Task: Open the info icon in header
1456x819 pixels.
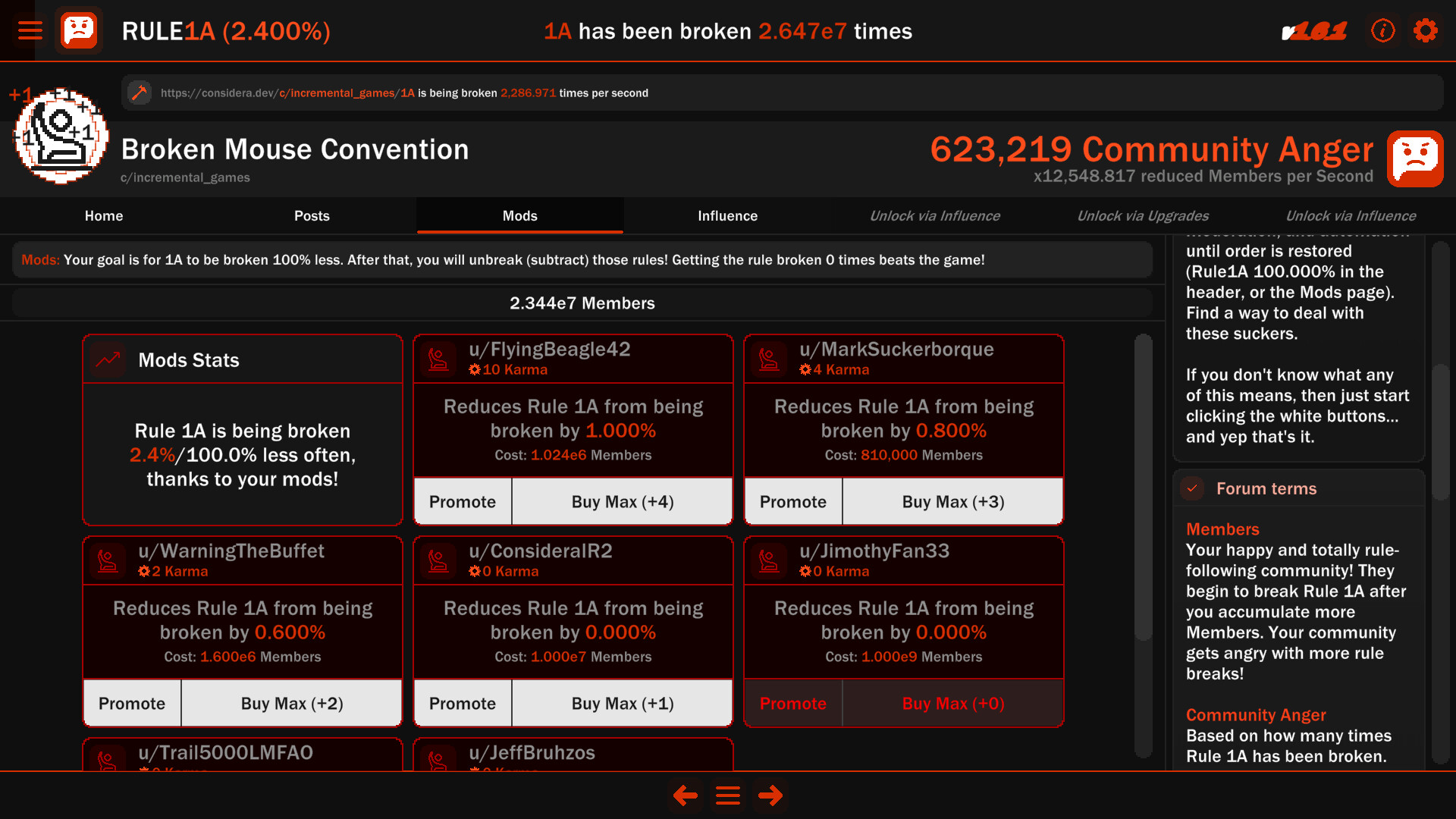Action: [x=1382, y=30]
